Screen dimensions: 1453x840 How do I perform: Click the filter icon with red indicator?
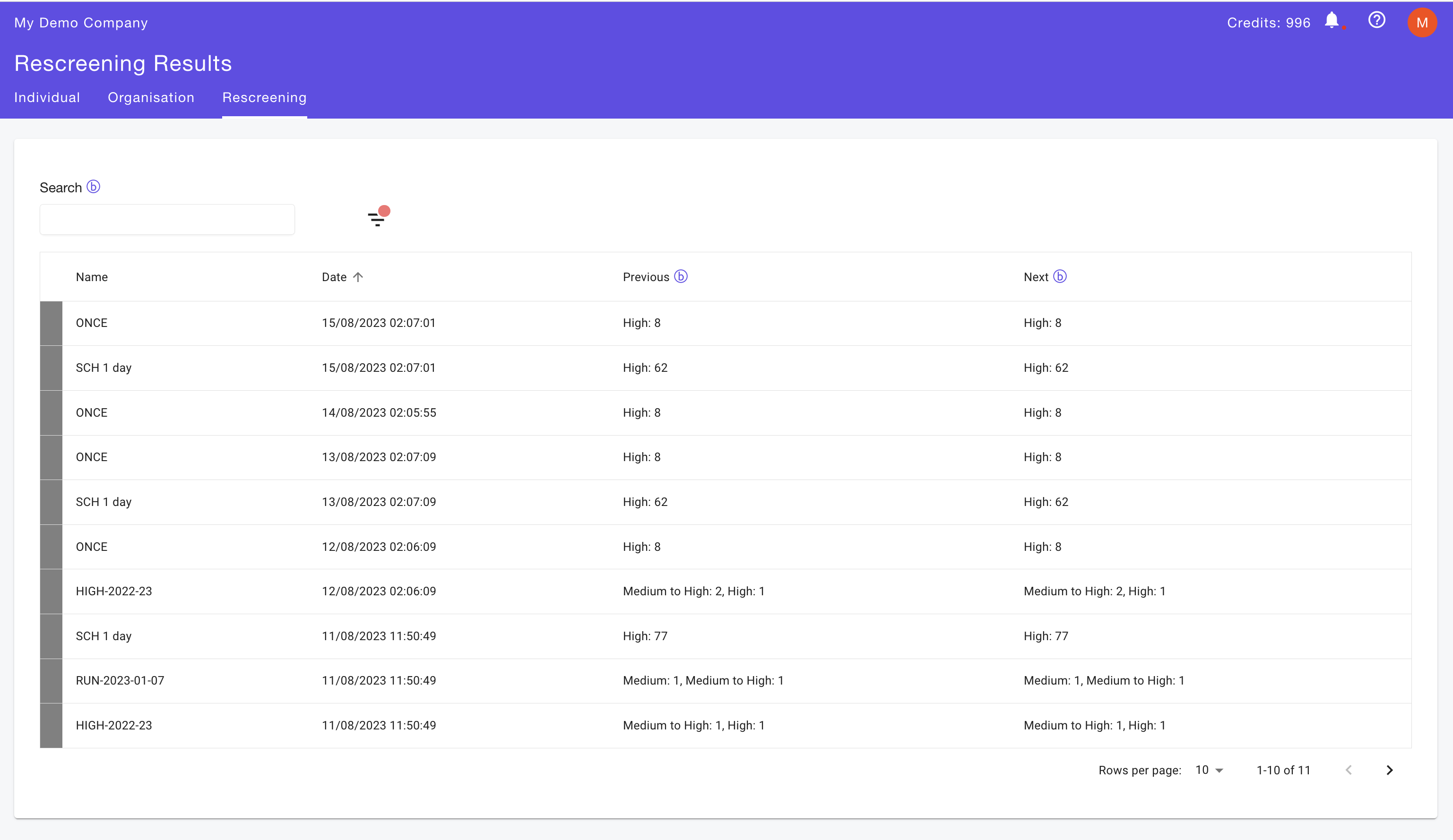(377, 218)
